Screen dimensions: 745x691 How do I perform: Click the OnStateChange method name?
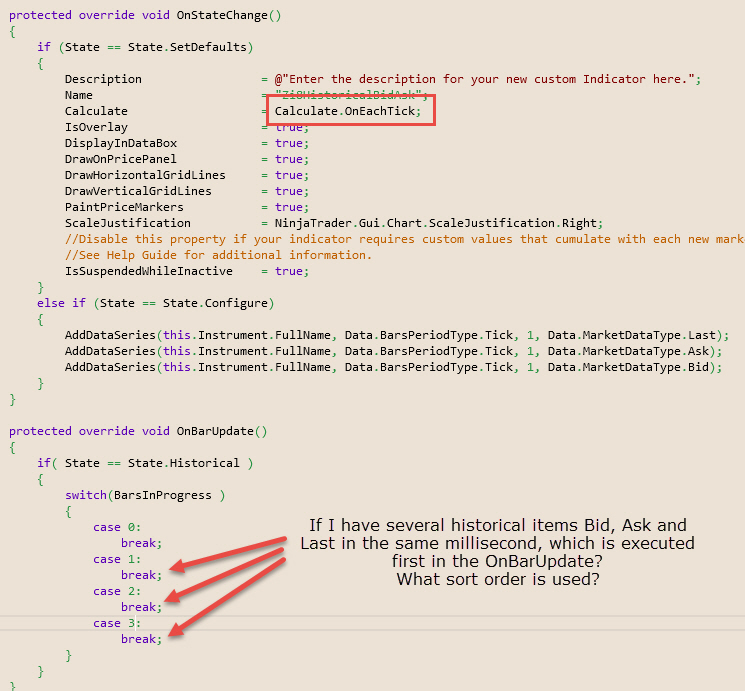tap(222, 15)
